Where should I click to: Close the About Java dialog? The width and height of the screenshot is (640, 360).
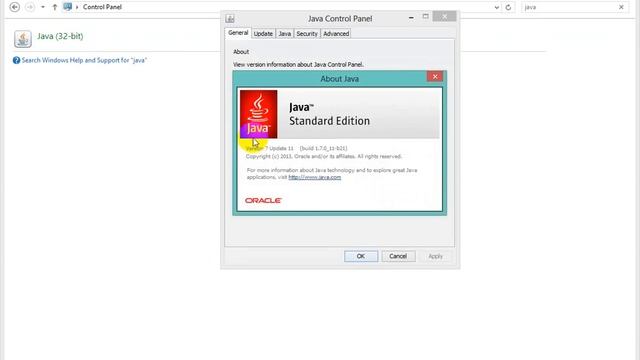click(435, 76)
